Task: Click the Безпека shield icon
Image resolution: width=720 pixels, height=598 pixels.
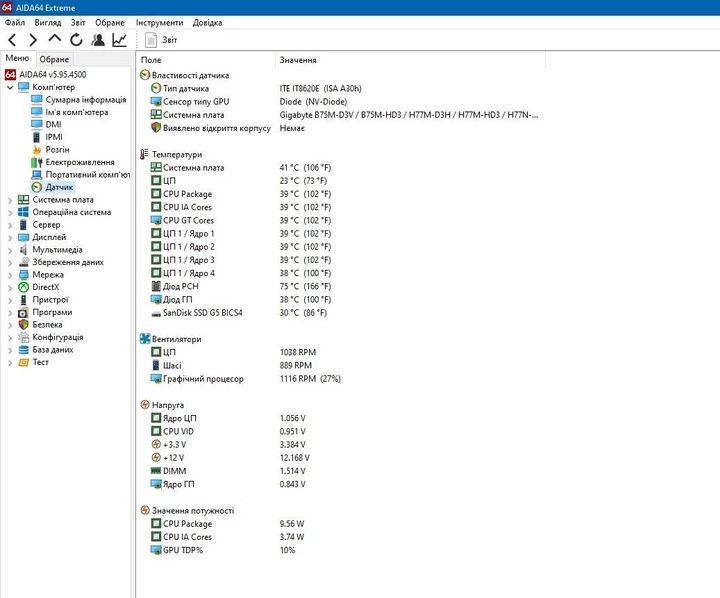Action: 23,324
